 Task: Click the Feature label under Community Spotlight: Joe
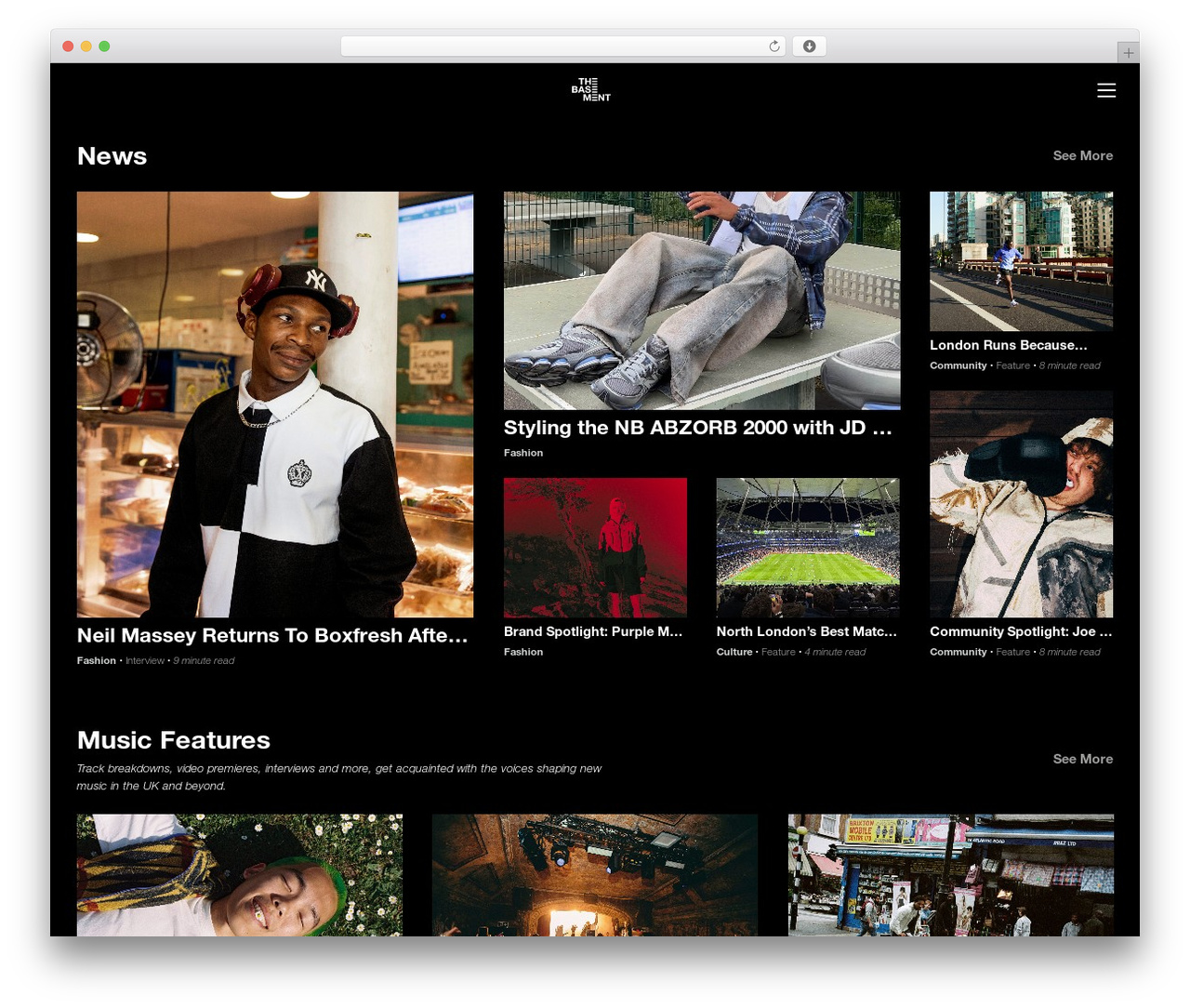click(1013, 652)
